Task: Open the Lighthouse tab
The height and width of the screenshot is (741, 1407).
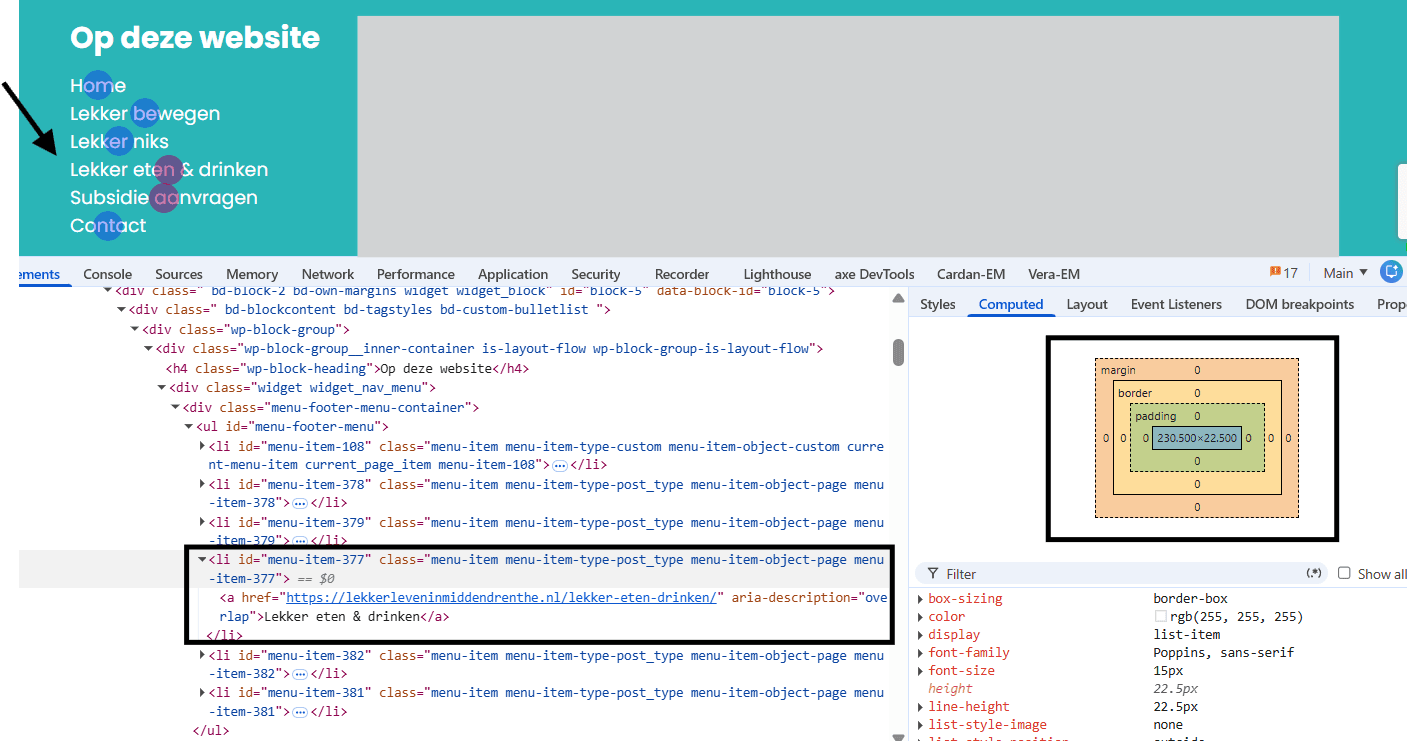Action: (x=777, y=274)
